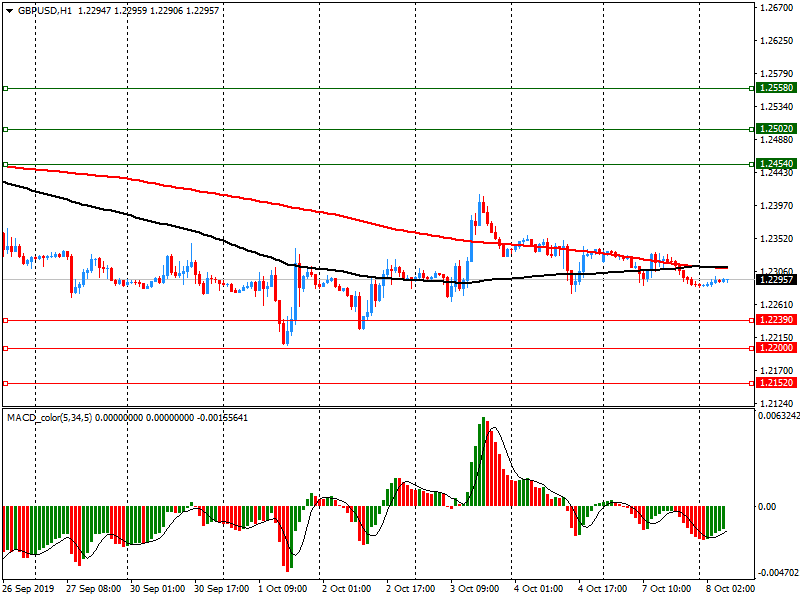Image resolution: width=800 pixels, height=600 pixels.
Task: Click the 26 Sep 2019 date label
Action: pyautogui.click(x=29, y=589)
